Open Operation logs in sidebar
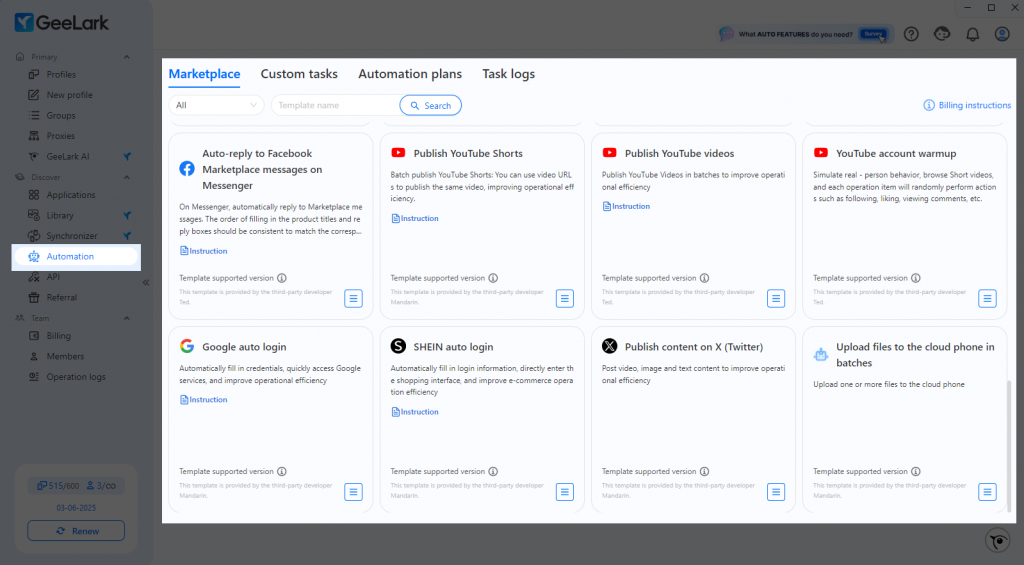This screenshot has width=1024, height=565. (76, 377)
